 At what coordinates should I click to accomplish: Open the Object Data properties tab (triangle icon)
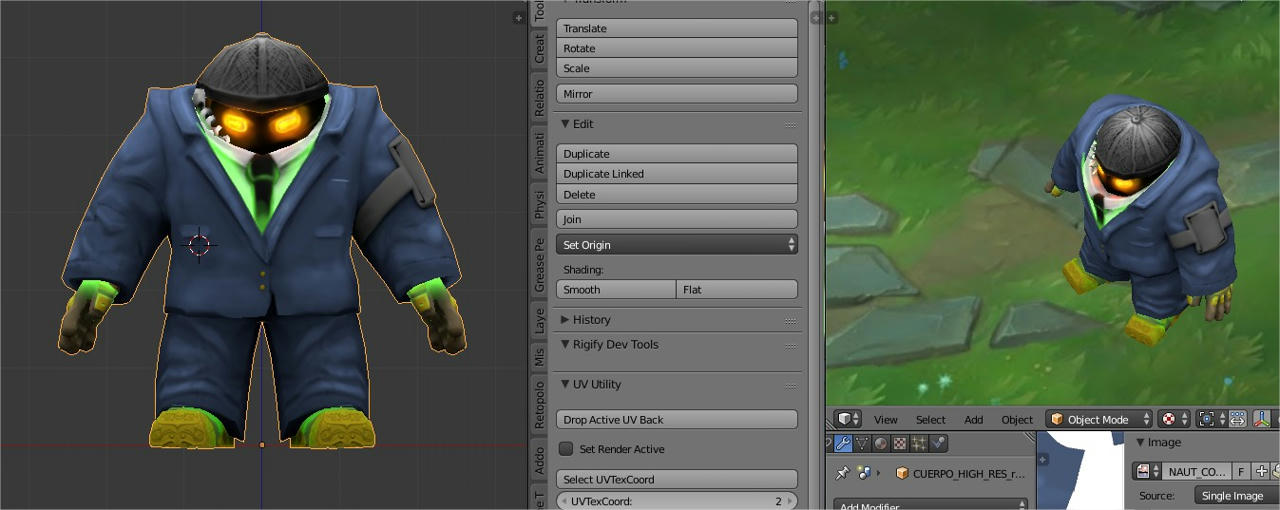pyautogui.click(x=862, y=443)
